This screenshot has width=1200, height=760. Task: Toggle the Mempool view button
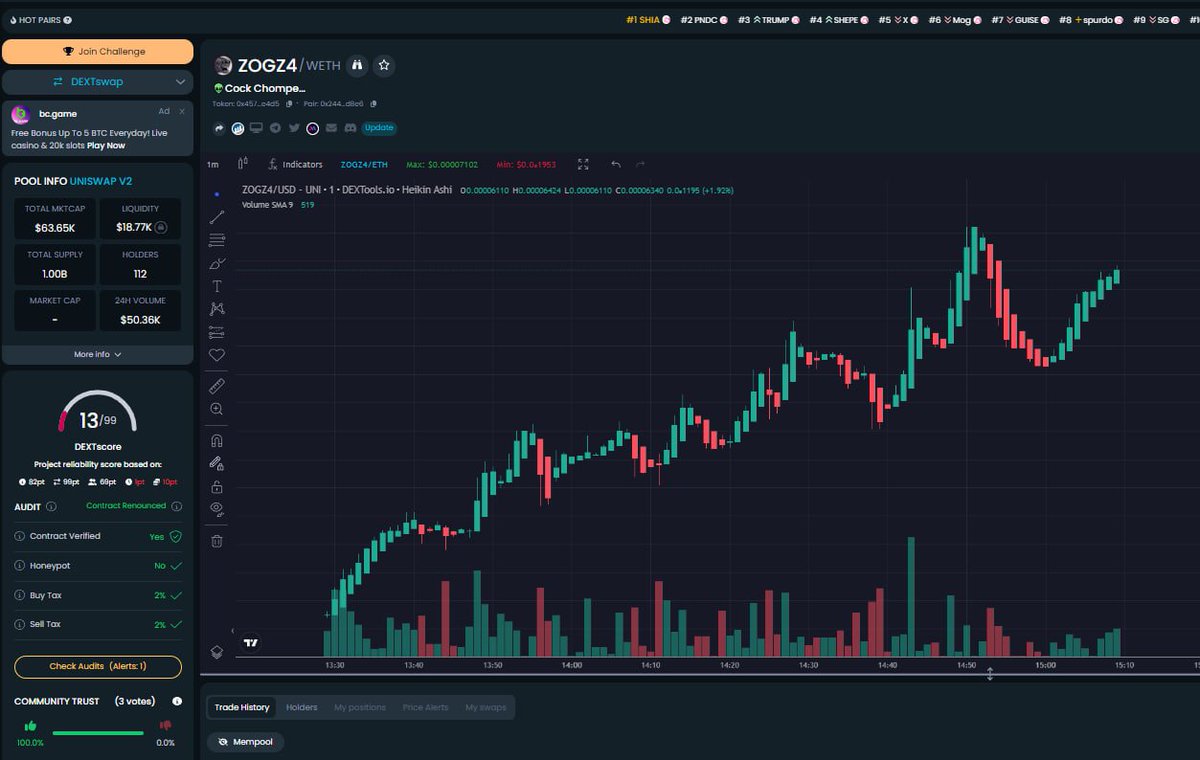(246, 742)
